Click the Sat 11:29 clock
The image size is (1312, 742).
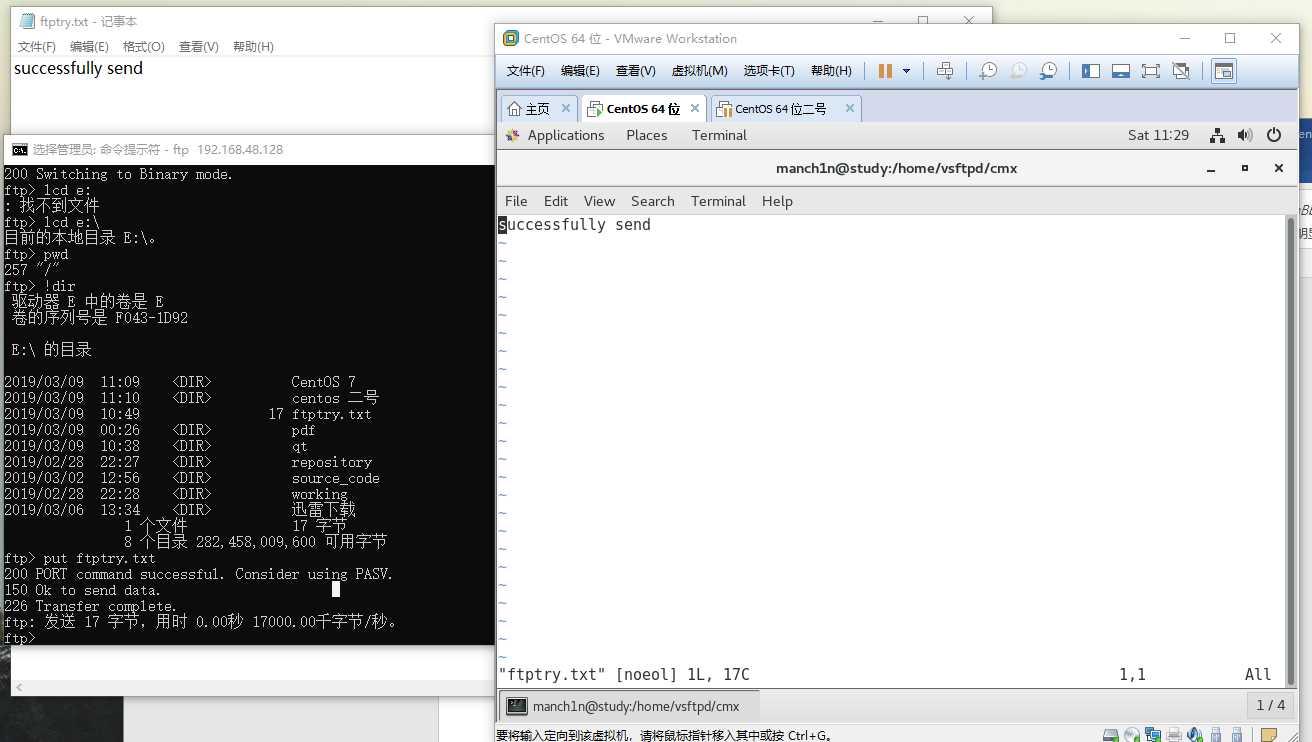pyautogui.click(x=1158, y=135)
